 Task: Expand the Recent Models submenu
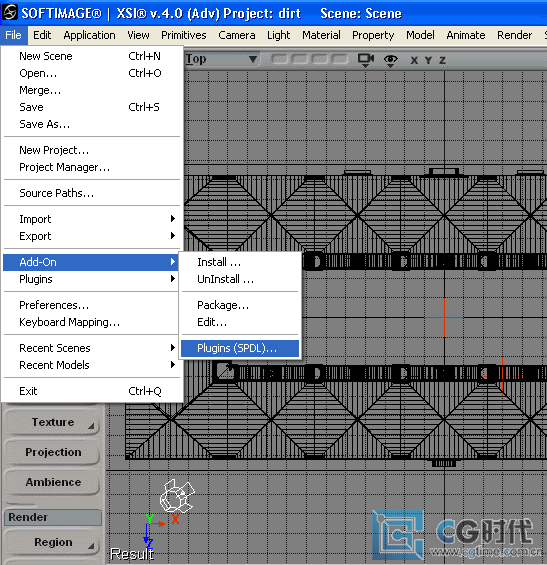[92, 365]
